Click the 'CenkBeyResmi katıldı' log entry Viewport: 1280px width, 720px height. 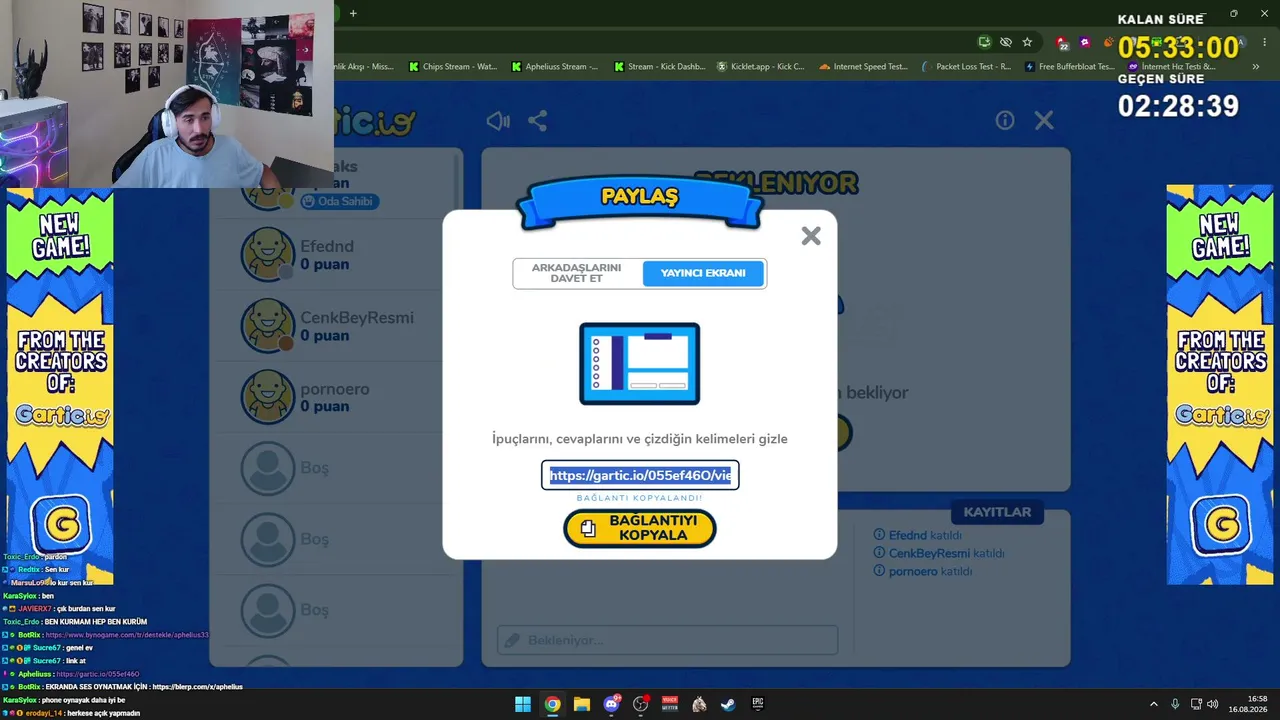click(x=939, y=553)
